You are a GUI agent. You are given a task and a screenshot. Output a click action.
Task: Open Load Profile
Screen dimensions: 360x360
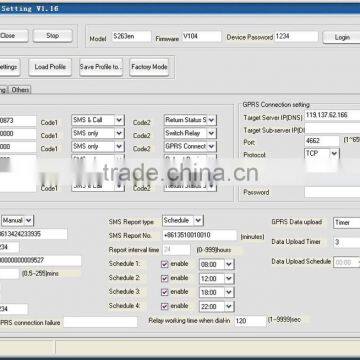(x=50, y=67)
